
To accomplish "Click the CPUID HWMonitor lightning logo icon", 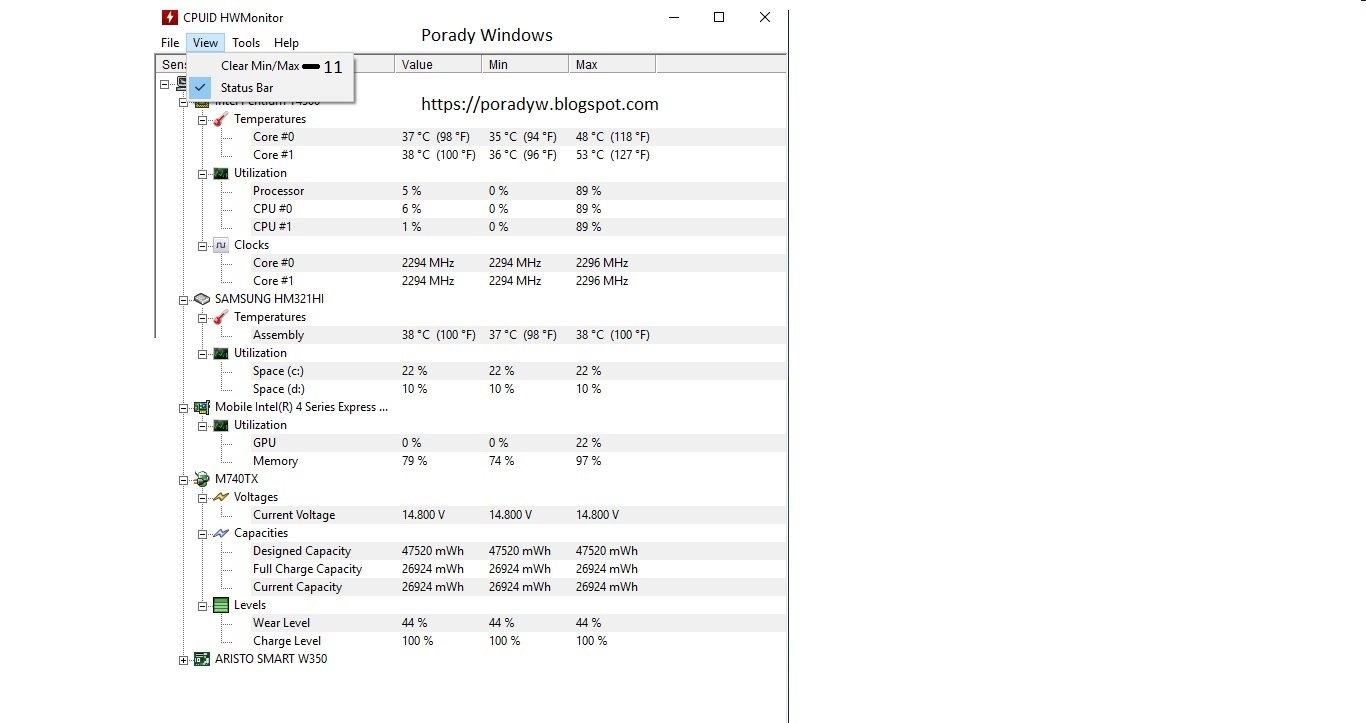I will (170, 17).
